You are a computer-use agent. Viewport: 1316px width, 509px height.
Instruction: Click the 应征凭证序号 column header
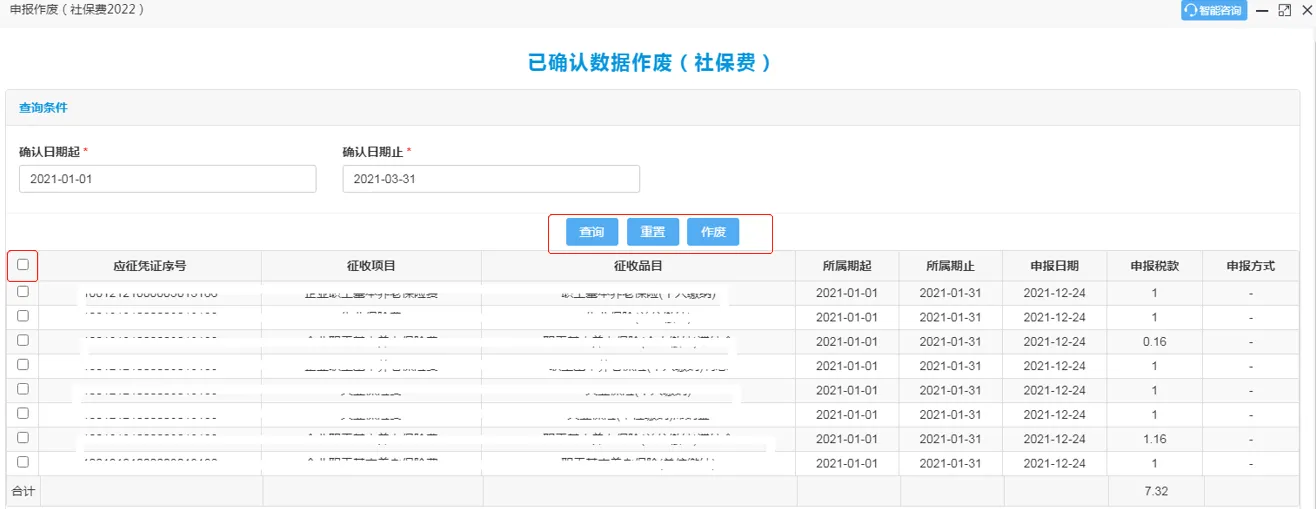click(150, 266)
